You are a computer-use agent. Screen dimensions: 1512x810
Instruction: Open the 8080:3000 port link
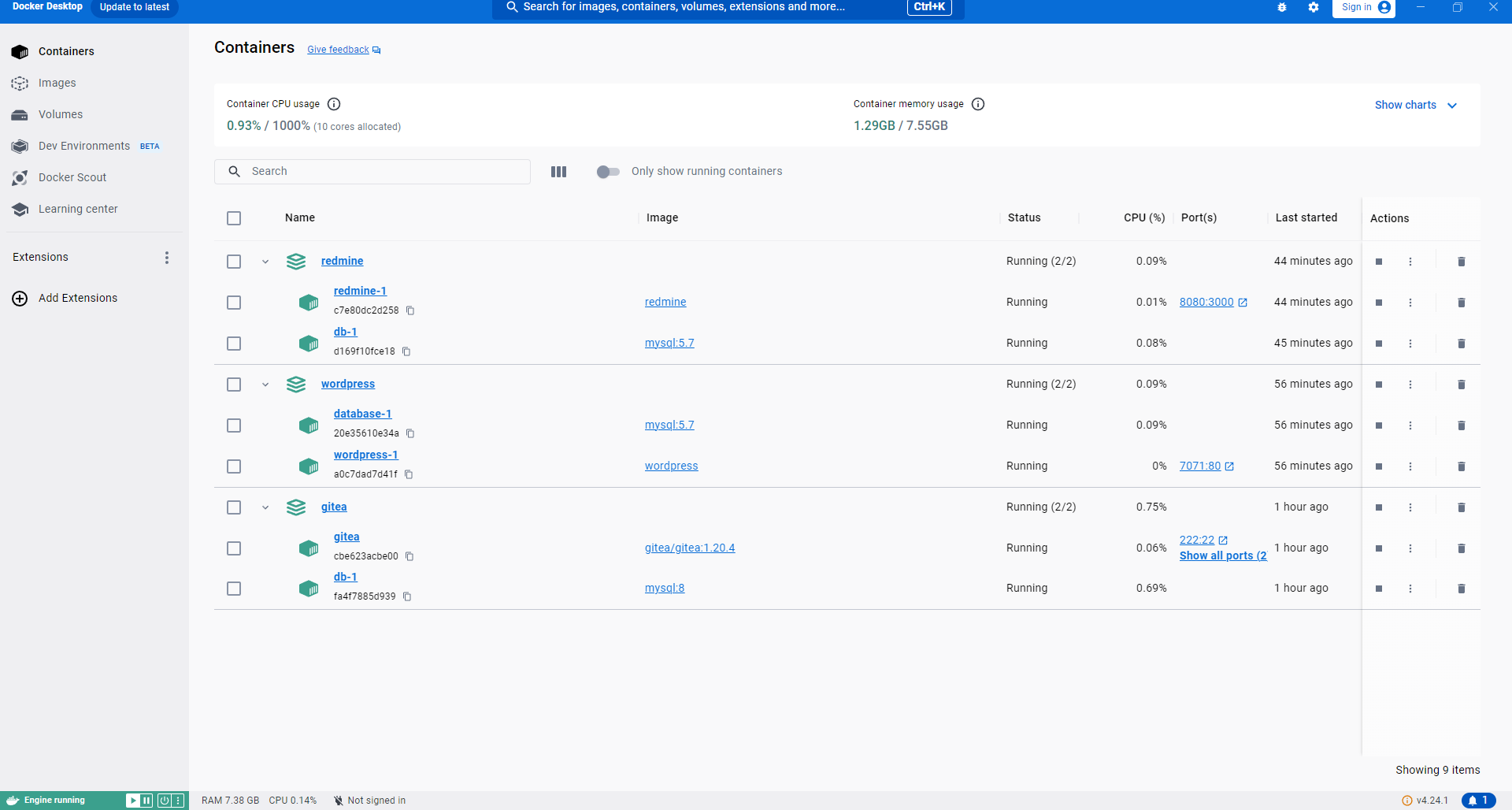(1206, 303)
